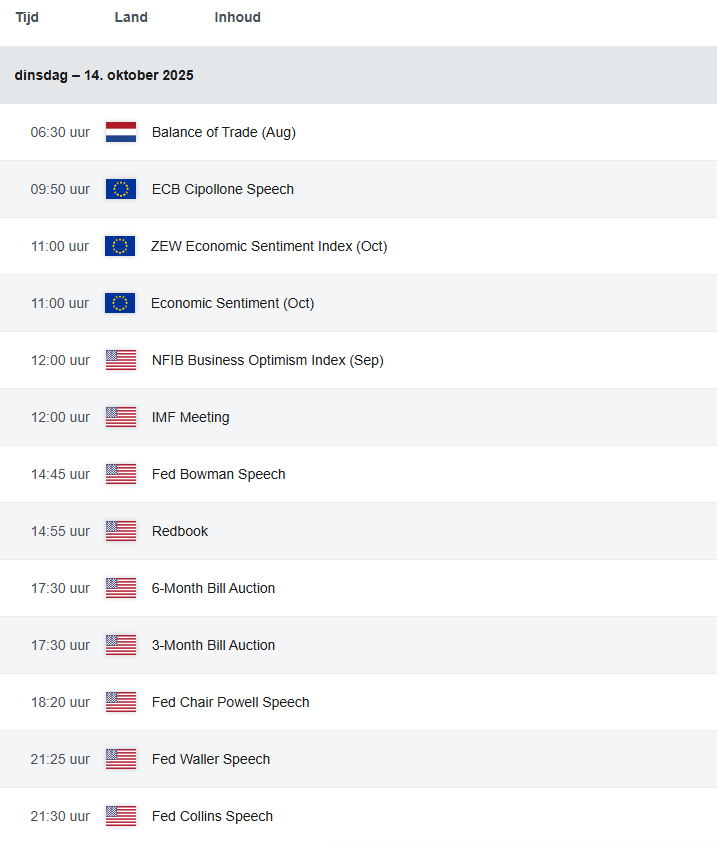Open the 3-Month Bill Auction entry
Image resolution: width=717 pixels, height=843 pixels.
[x=213, y=645]
